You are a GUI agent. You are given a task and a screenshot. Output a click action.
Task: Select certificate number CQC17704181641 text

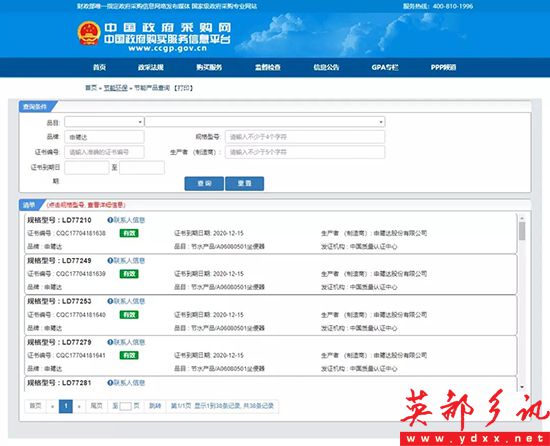81,355
